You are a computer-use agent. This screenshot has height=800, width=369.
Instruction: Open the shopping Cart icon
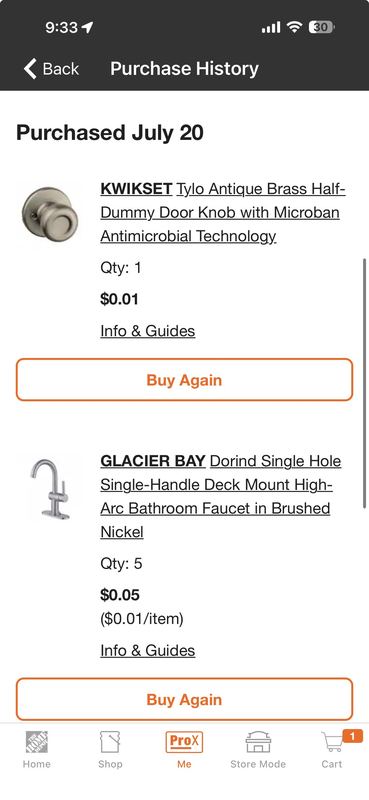pyautogui.click(x=332, y=743)
